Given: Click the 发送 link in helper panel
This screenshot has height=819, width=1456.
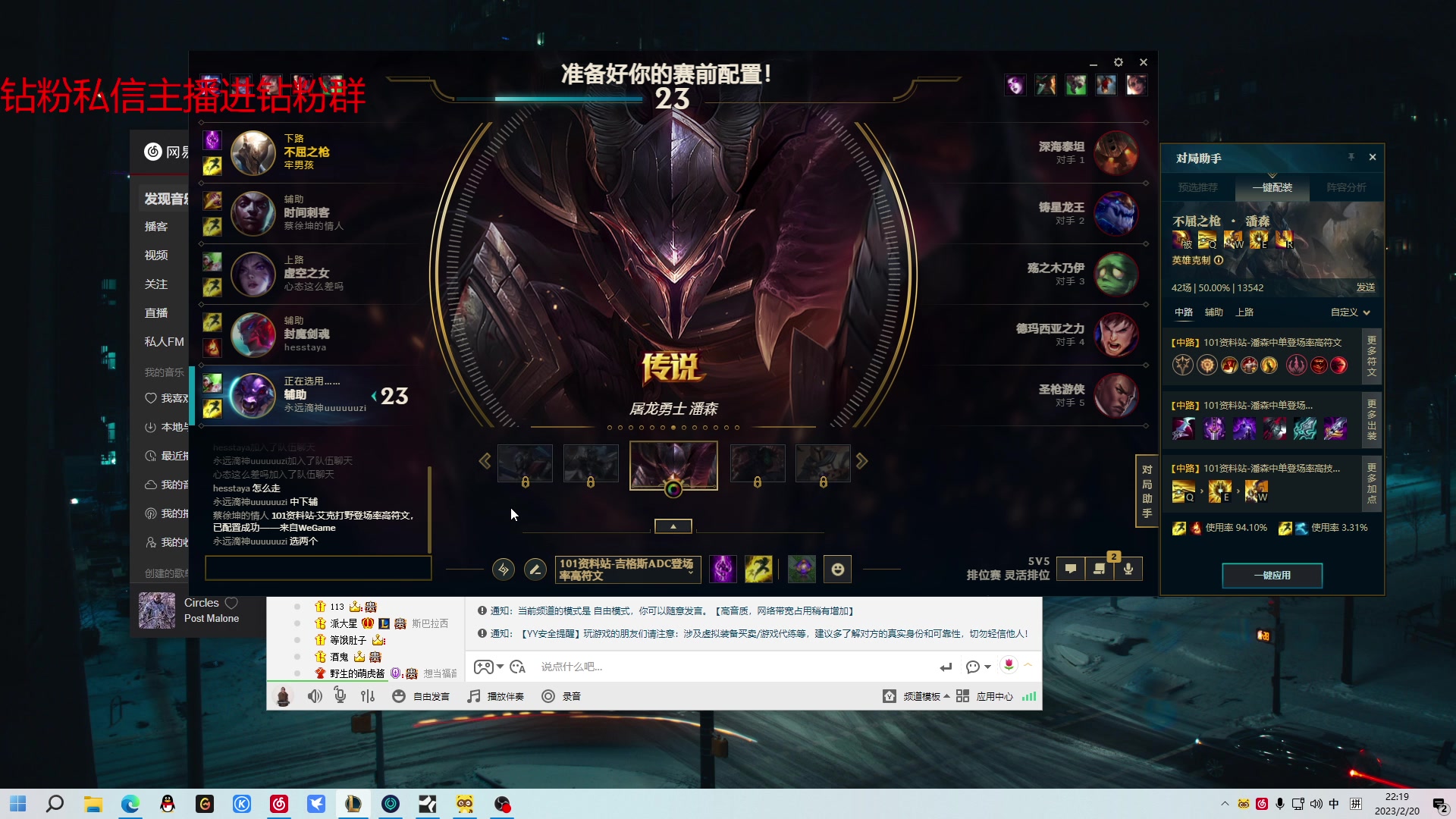Looking at the screenshot, I should pyautogui.click(x=1366, y=287).
